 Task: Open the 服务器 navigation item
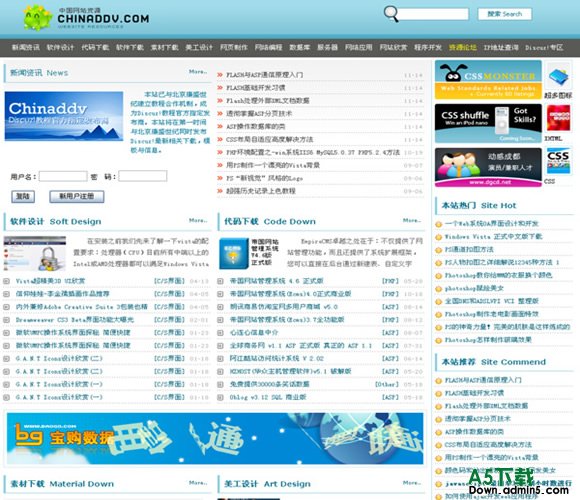[x=327, y=47]
